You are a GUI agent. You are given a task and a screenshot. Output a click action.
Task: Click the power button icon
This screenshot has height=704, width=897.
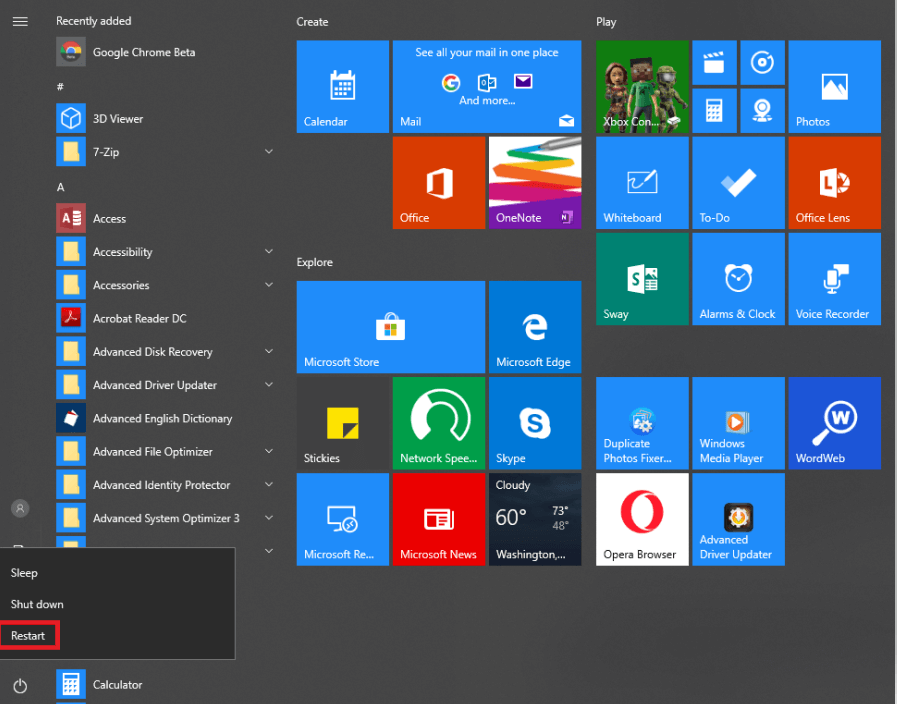pos(20,686)
